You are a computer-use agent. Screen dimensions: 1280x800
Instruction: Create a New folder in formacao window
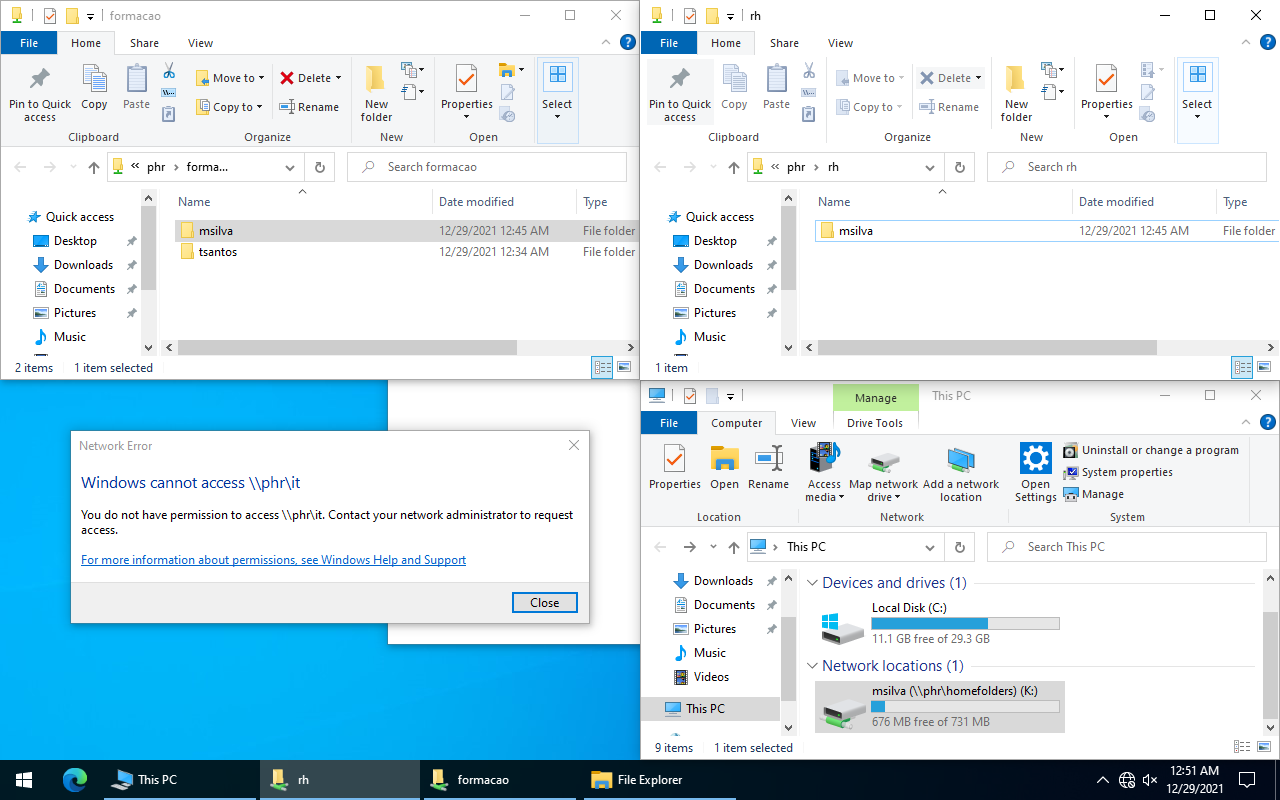point(375,90)
